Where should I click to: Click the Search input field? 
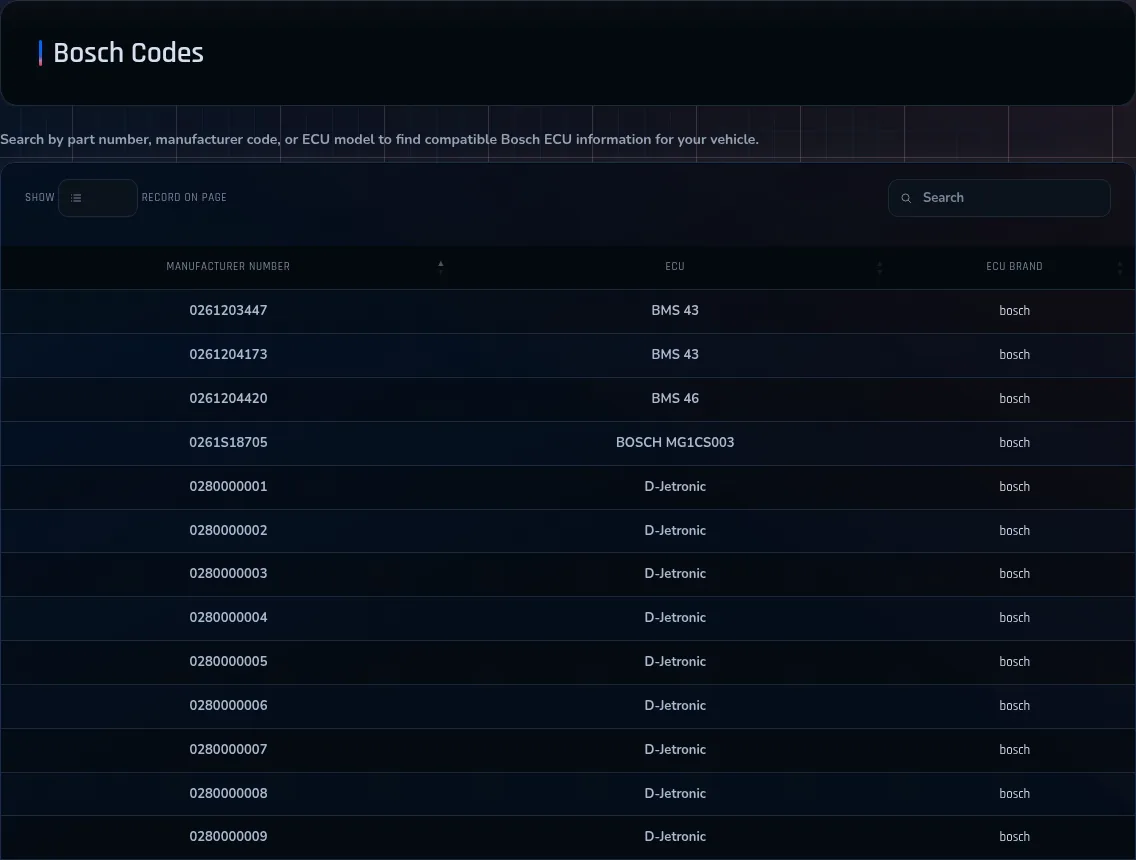click(x=999, y=198)
